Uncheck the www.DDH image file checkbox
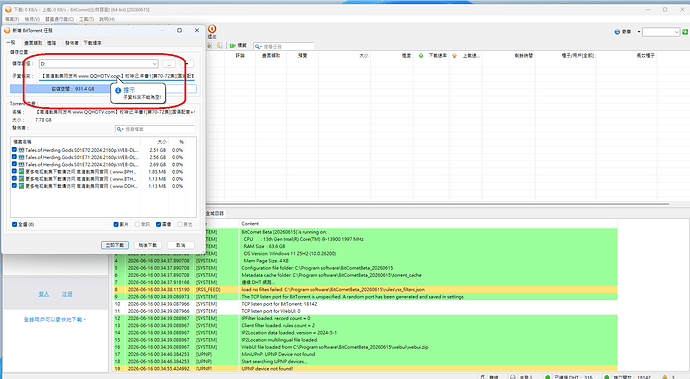This screenshot has height=379, width=690. pyautogui.click(x=15, y=186)
